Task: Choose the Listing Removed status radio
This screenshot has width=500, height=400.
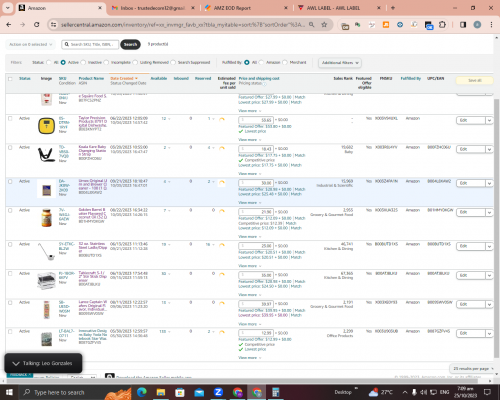Action: click(135, 62)
